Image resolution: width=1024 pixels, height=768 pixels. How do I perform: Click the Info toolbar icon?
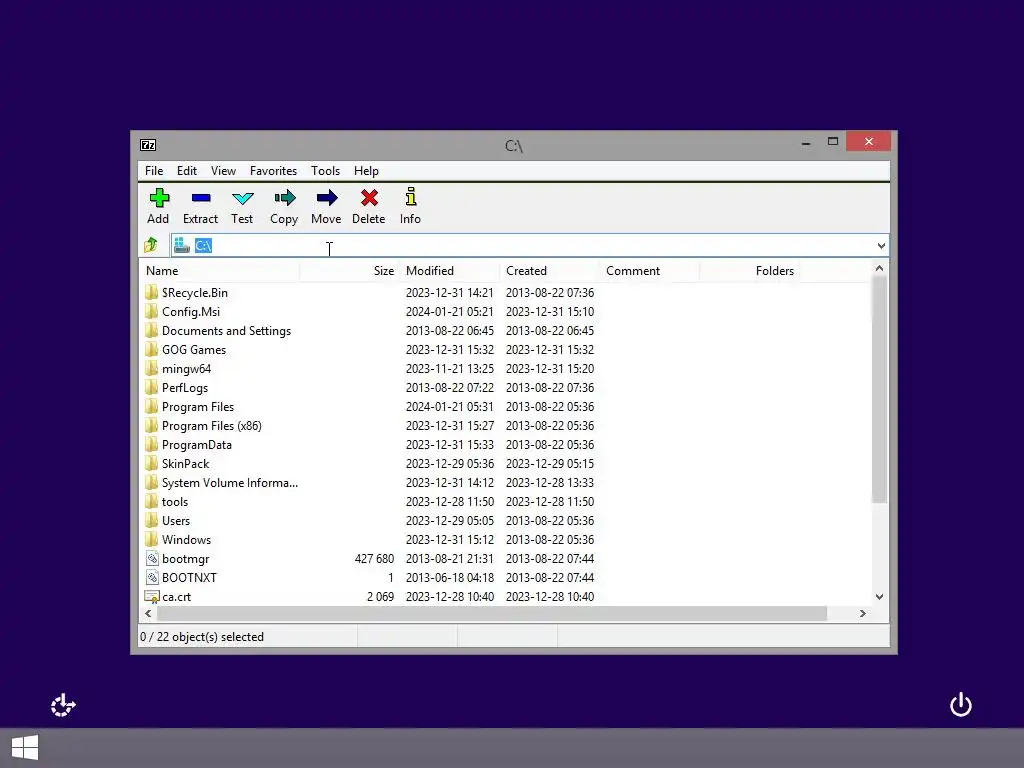pyautogui.click(x=411, y=197)
